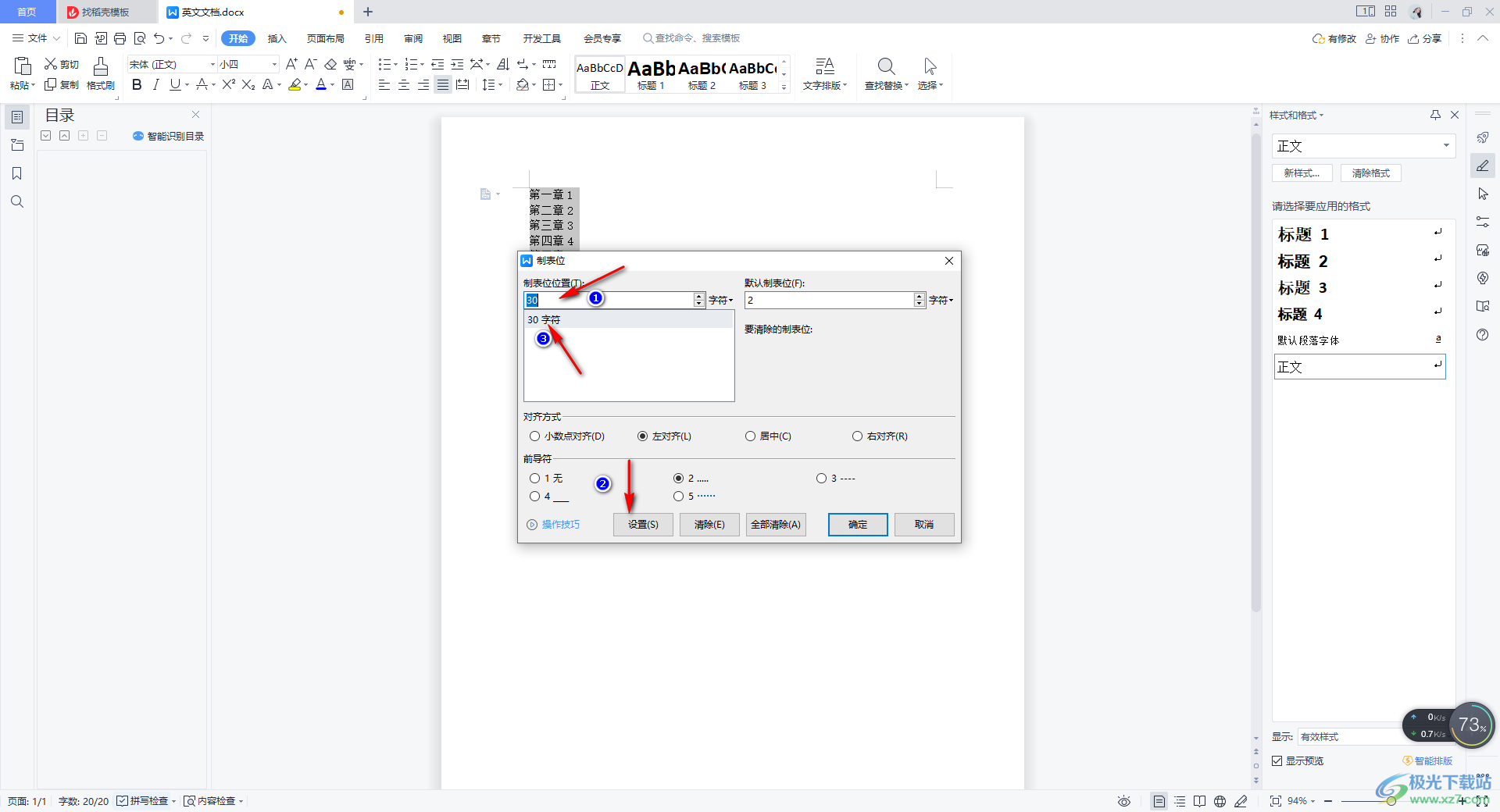Open bookmark panel in left sidebar
Image resolution: width=1500 pixels, height=812 pixels.
tap(17, 173)
